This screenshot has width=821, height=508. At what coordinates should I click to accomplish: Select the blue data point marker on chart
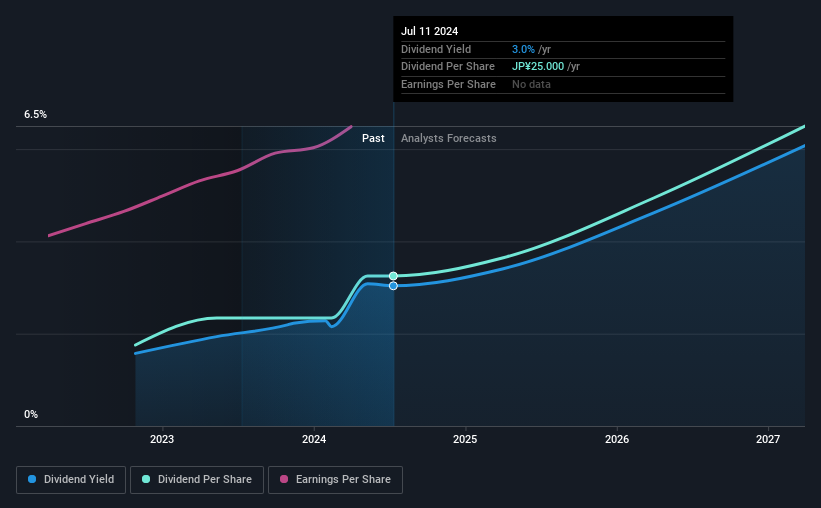[393, 286]
